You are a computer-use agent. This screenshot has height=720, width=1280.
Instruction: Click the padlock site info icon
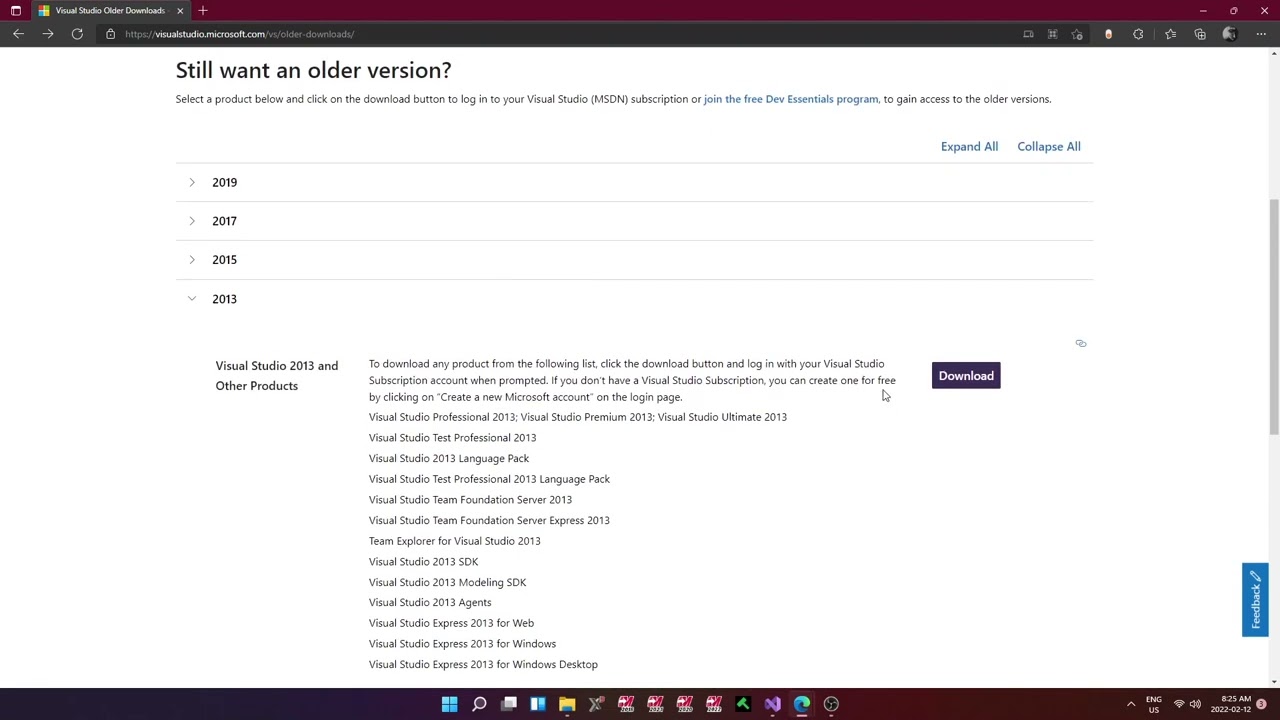111,34
